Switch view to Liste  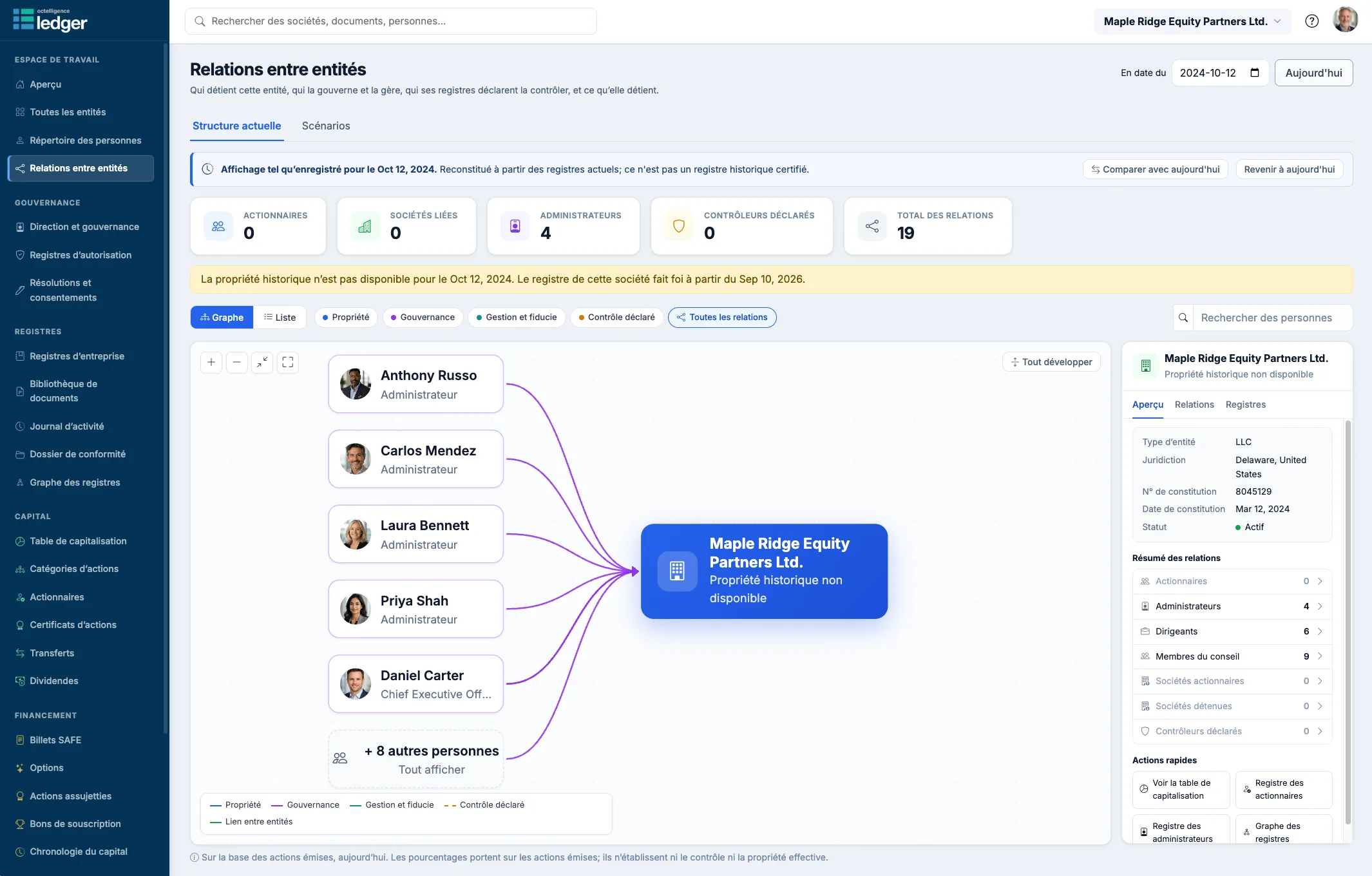click(x=280, y=318)
